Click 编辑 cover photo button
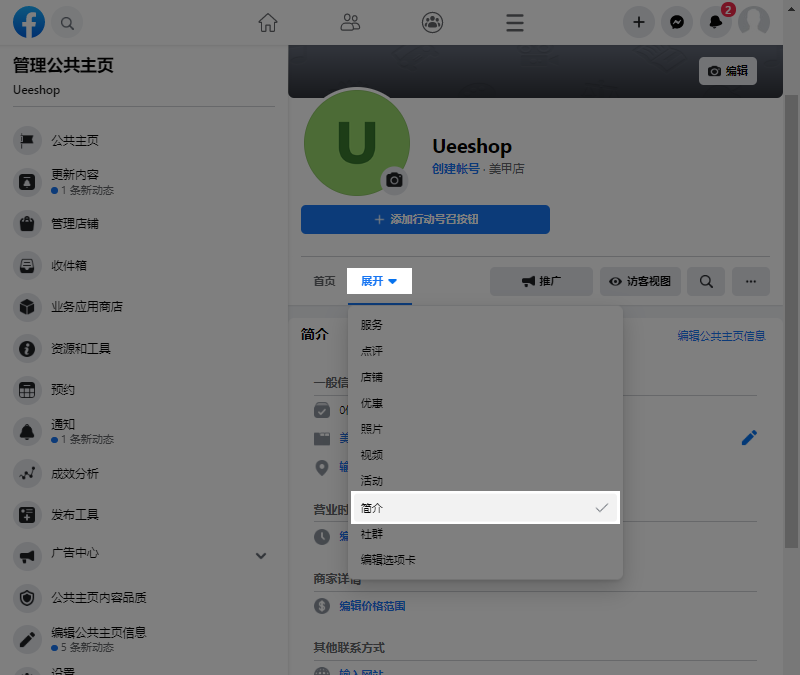This screenshot has height=675, width=800. click(728, 71)
